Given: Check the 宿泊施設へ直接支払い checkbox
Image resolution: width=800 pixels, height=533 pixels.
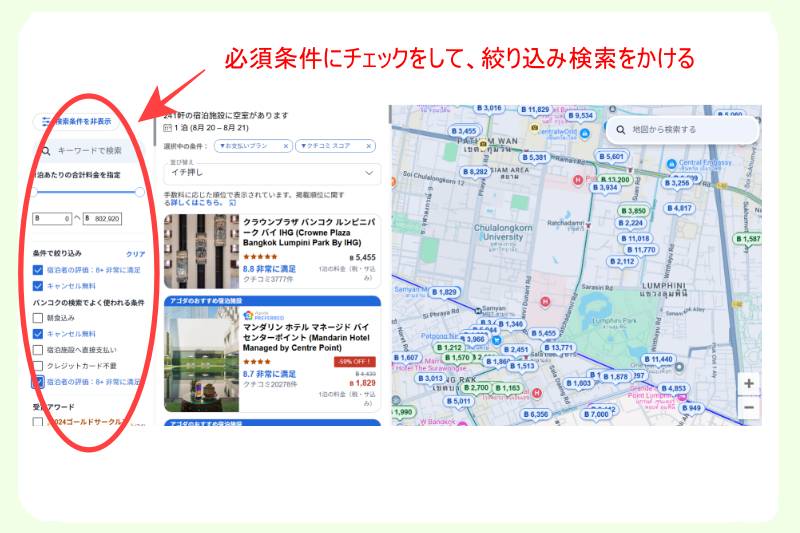Looking at the screenshot, I should 38,350.
